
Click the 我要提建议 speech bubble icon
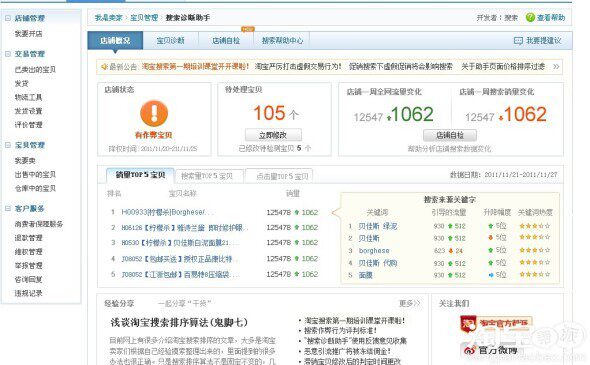click(x=518, y=41)
